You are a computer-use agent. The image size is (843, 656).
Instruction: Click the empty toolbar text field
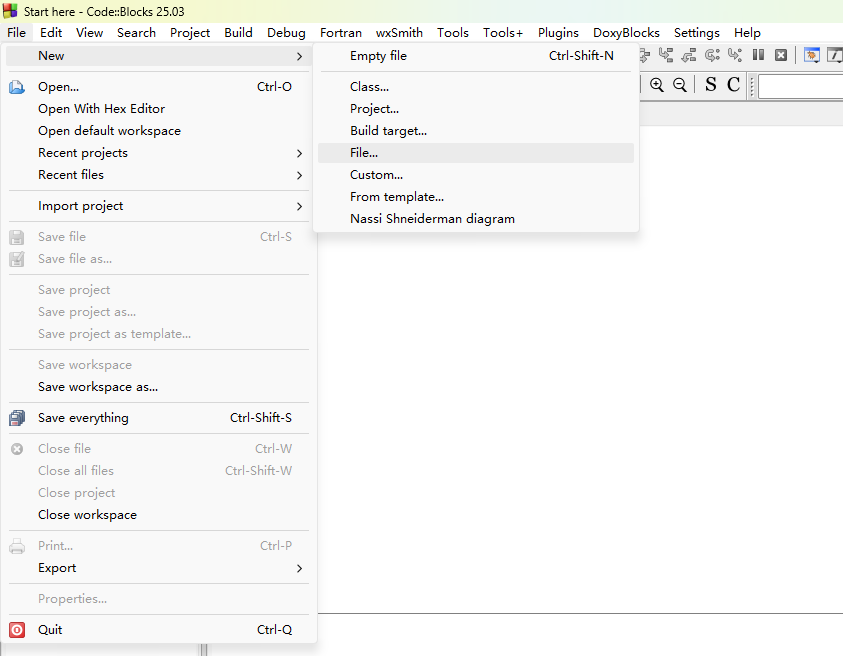(x=800, y=87)
